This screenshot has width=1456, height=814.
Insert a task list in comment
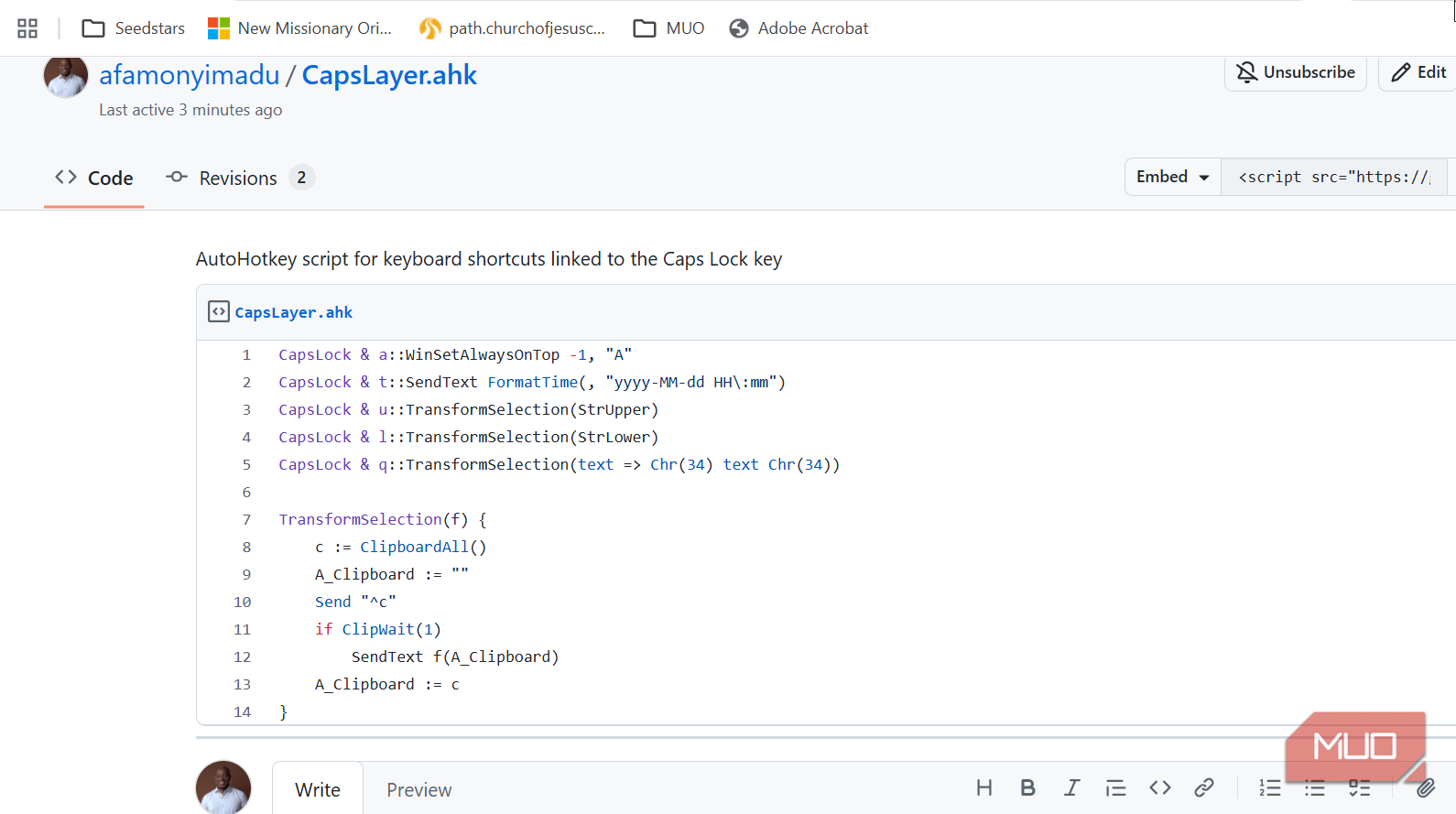[1360, 787]
